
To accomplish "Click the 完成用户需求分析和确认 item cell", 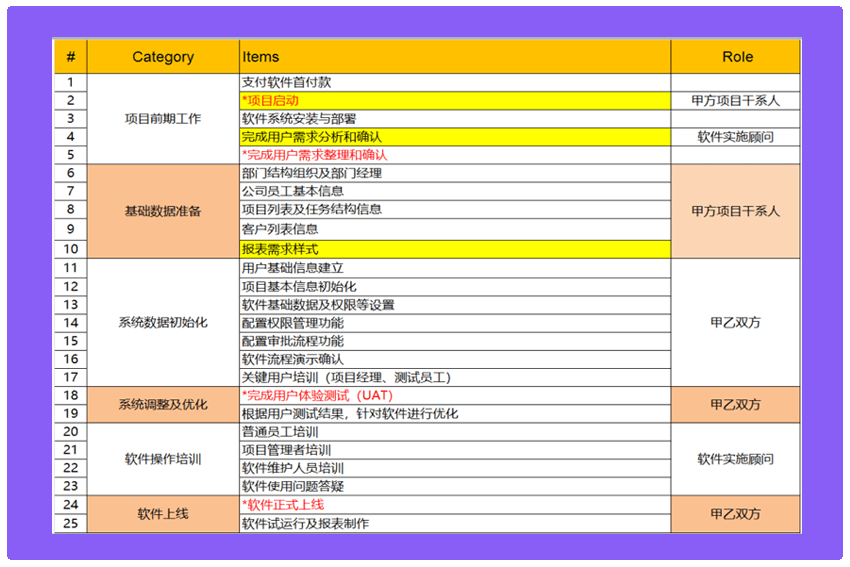I will tap(454, 136).
